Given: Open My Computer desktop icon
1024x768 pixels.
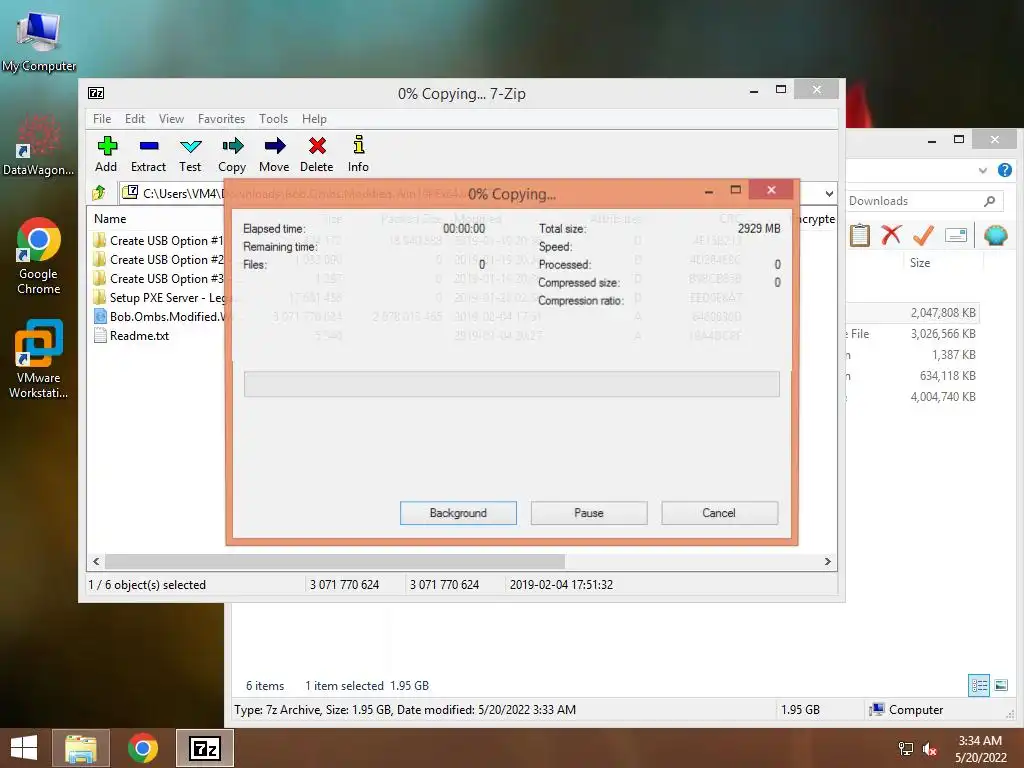Looking at the screenshot, I should coord(39,40).
